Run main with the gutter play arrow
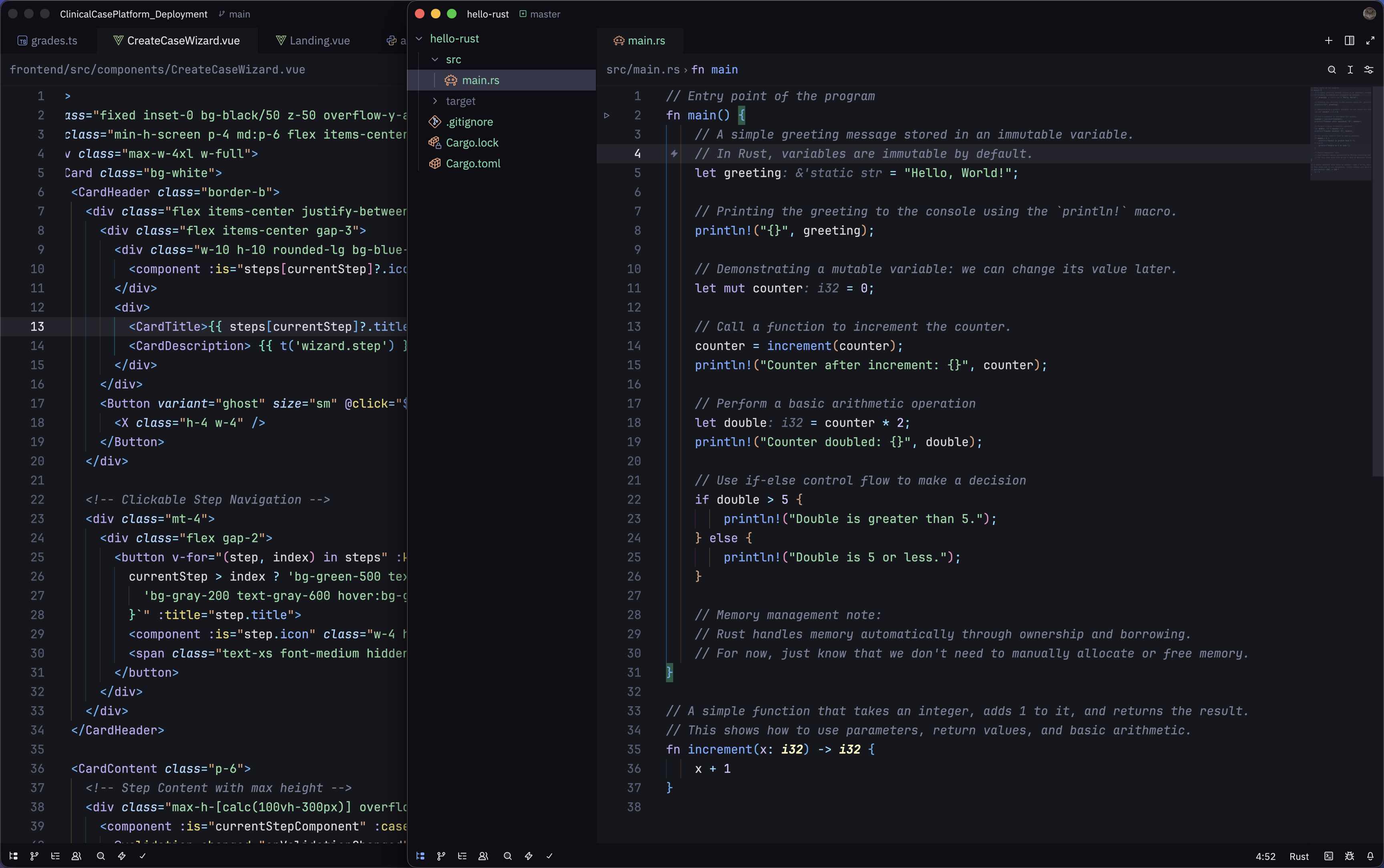This screenshot has width=1384, height=868. [607, 115]
